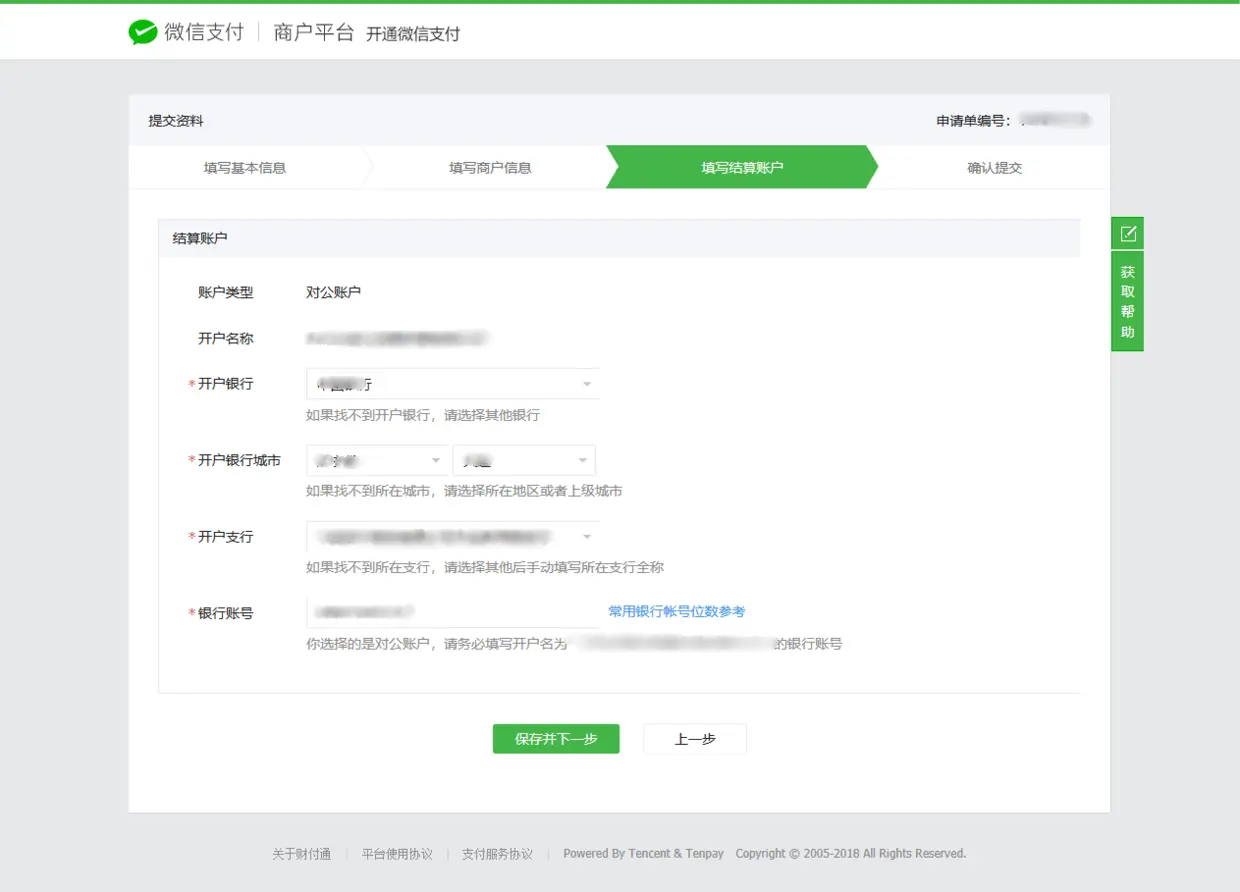The width and height of the screenshot is (1240, 892).
Task: Click the 如果找不到开户银行 hint text
Action: click(x=423, y=415)
